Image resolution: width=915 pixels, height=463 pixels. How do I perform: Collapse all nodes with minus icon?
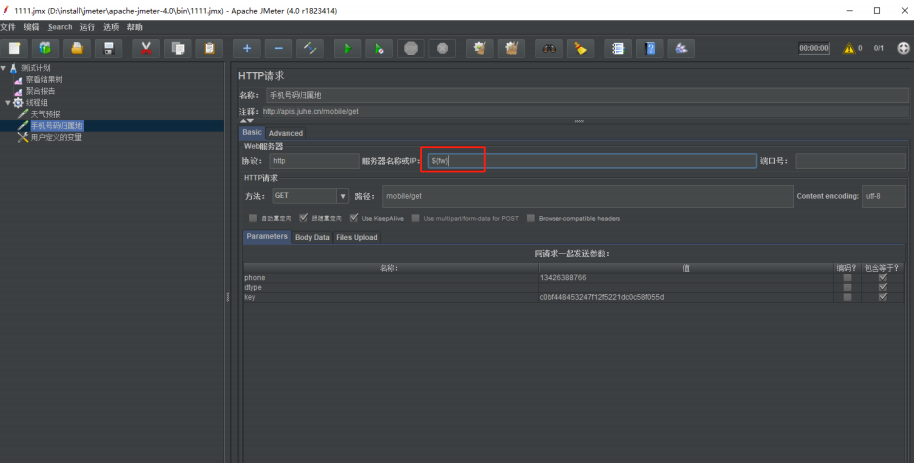(278, 48)
